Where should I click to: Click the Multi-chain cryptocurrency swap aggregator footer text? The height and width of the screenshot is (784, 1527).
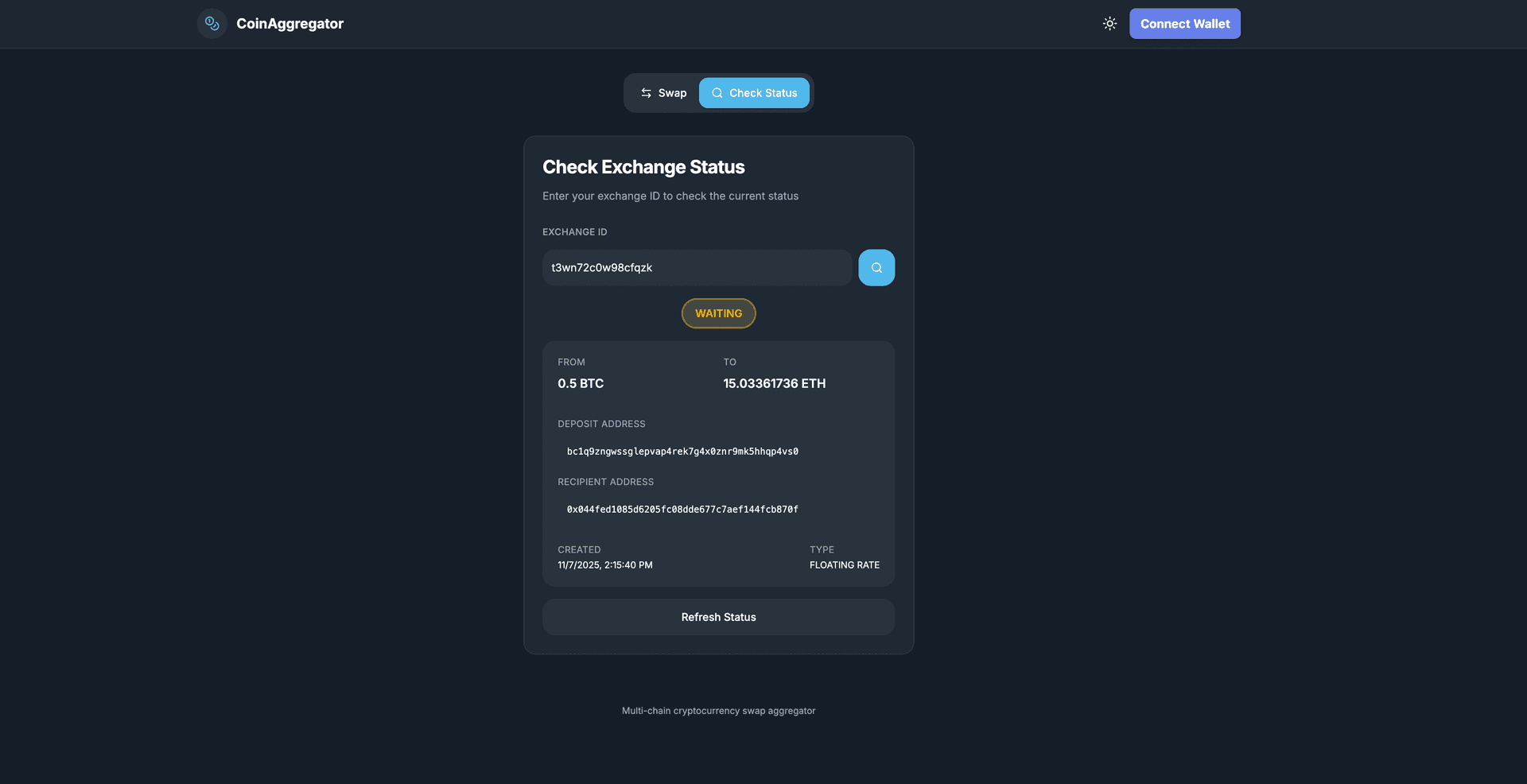(x=718, y=711)
